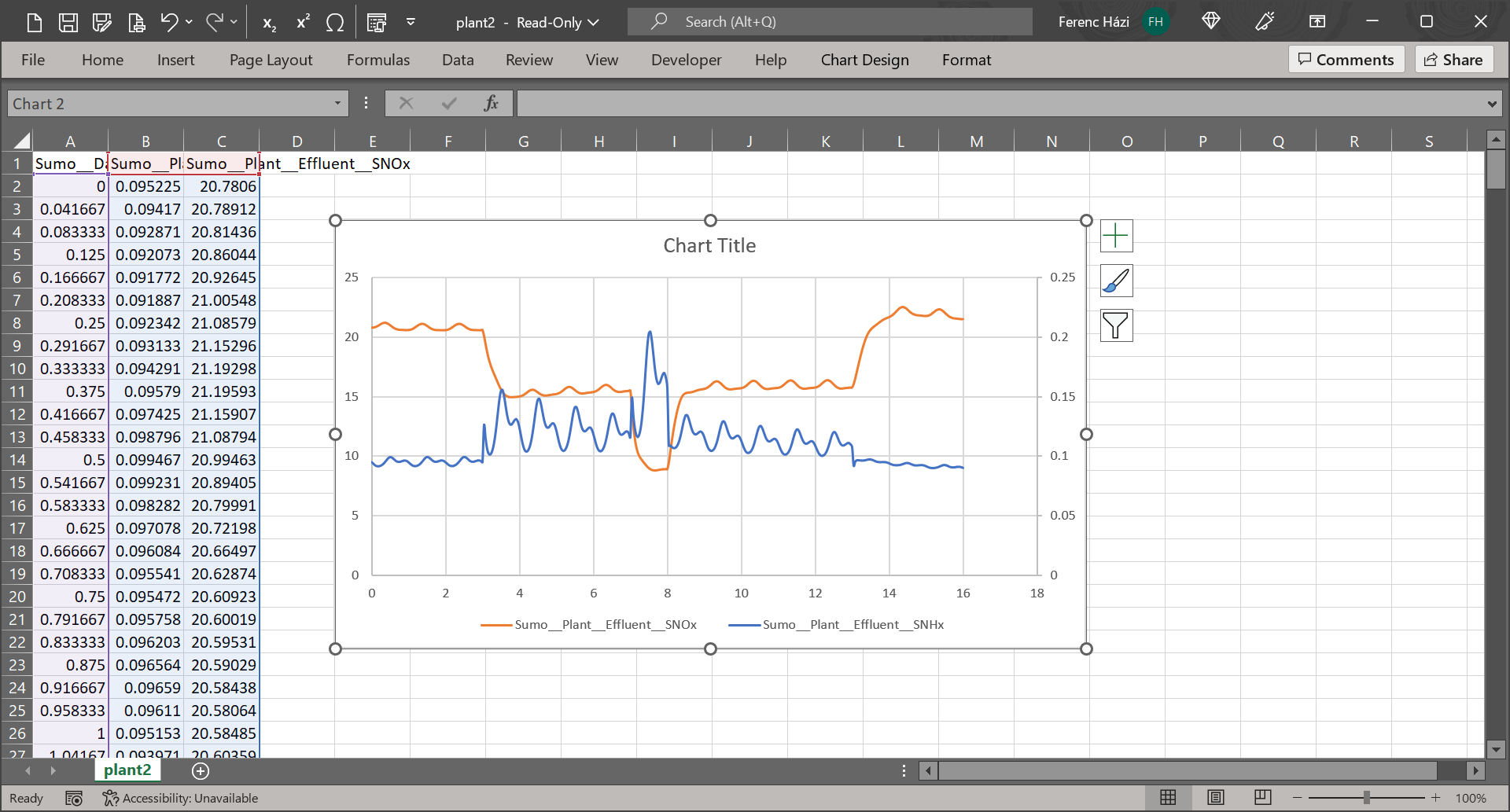Image resolution: width=1510 pixels, height=812 pixels.
Task: Click the Comments button
Action: click(1346, 60)
